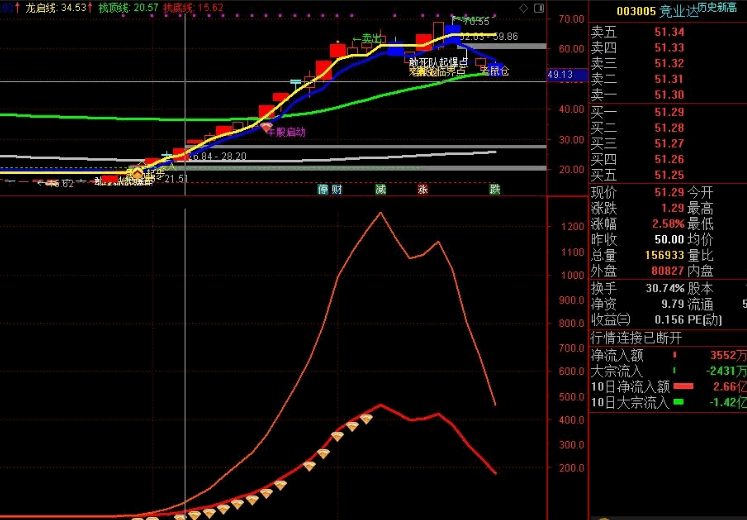The image size is (747, 520).
Task: Click the 70.00 price axis label
Action: point(573,20)
